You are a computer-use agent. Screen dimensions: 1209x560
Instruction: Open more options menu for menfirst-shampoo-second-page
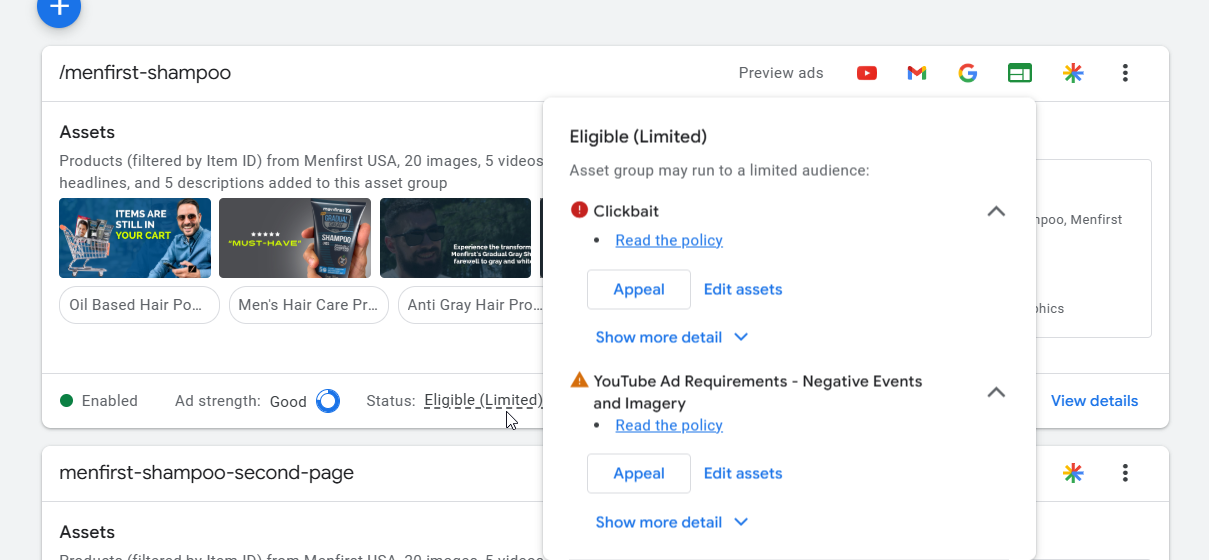pyautogui.click(x=1125, y=473)
